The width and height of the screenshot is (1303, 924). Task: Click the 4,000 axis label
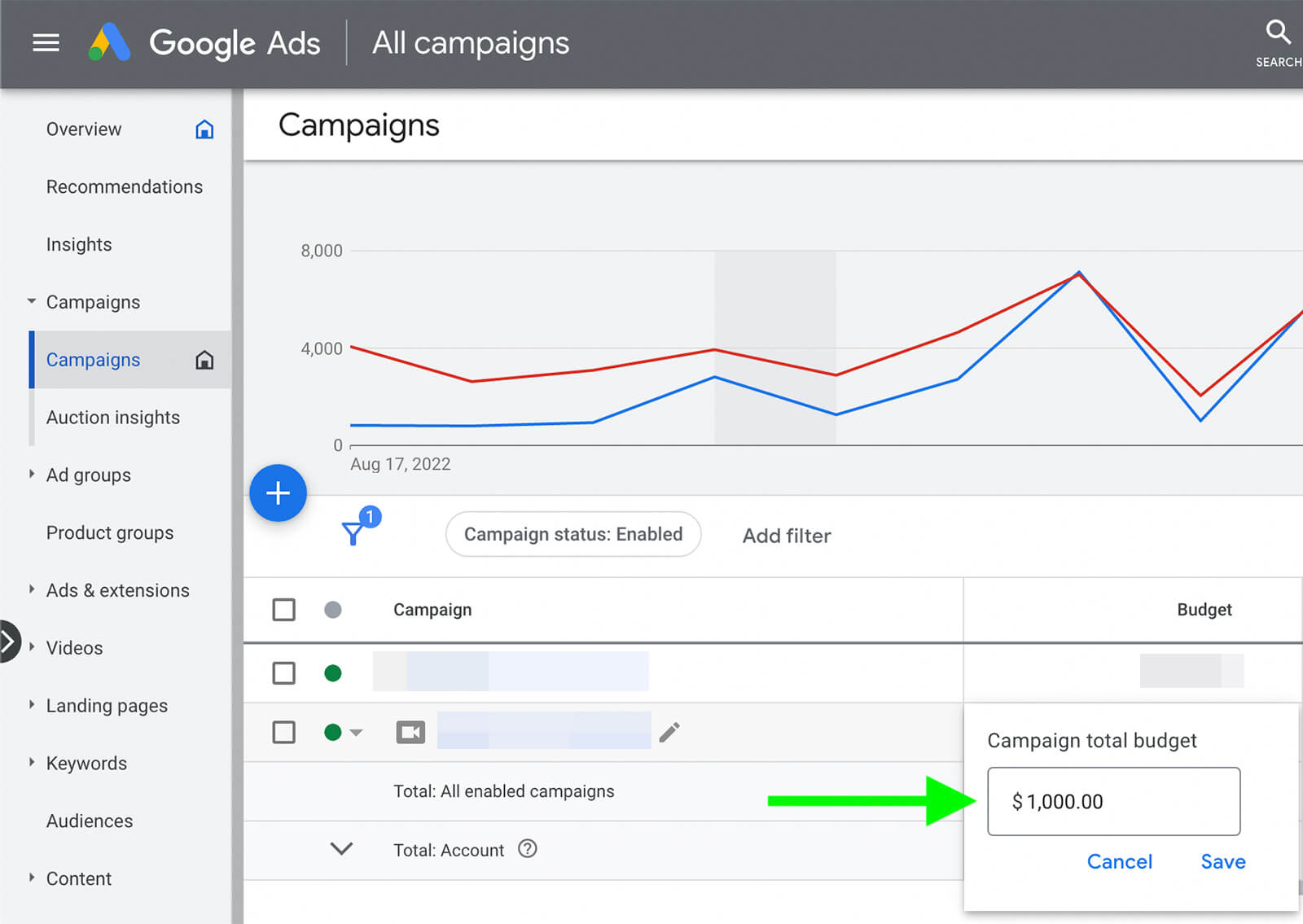tap(322, 348)
